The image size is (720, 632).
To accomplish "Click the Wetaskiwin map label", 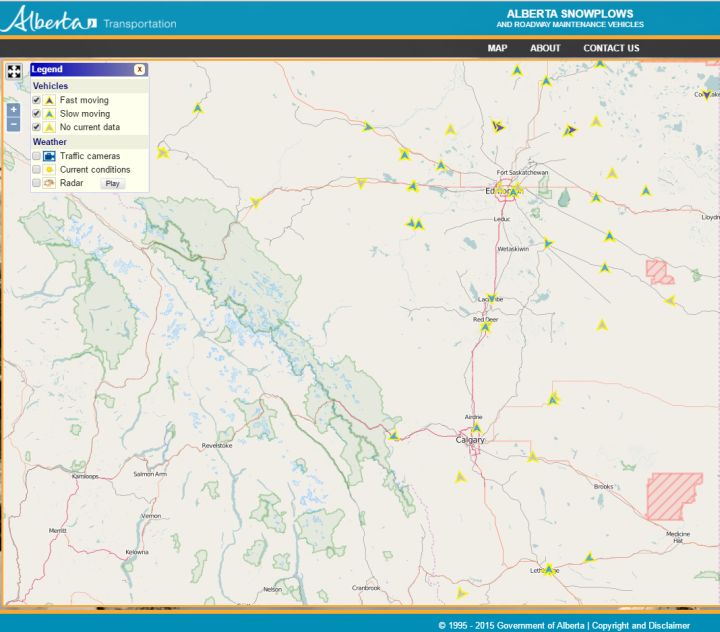I will (513, 249).
